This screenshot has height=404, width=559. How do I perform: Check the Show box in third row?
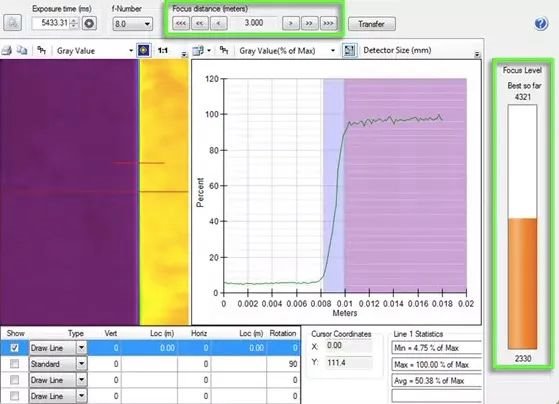pos(14,380)
